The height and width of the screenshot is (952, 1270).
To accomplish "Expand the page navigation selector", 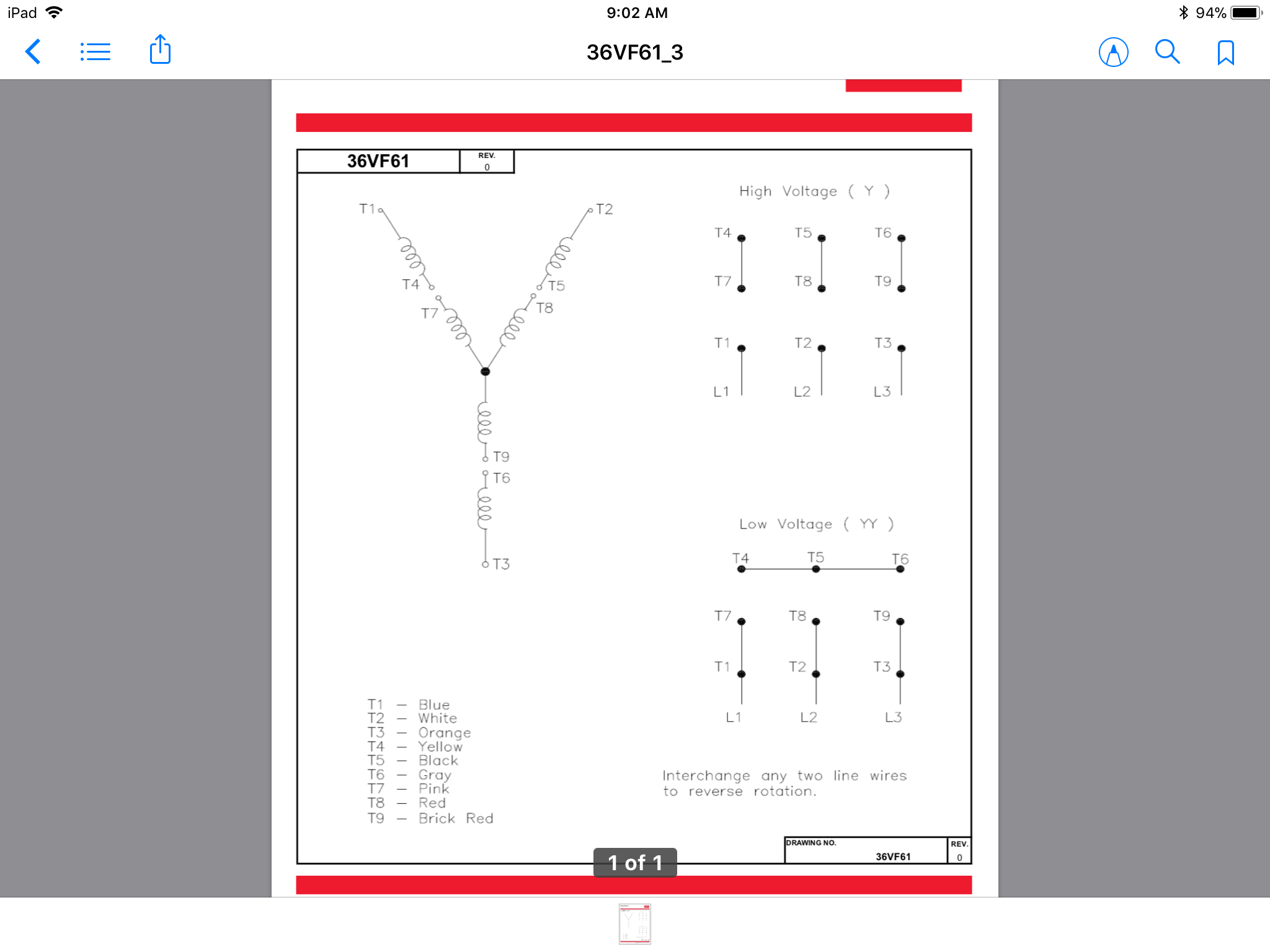I will coord(635,862).
